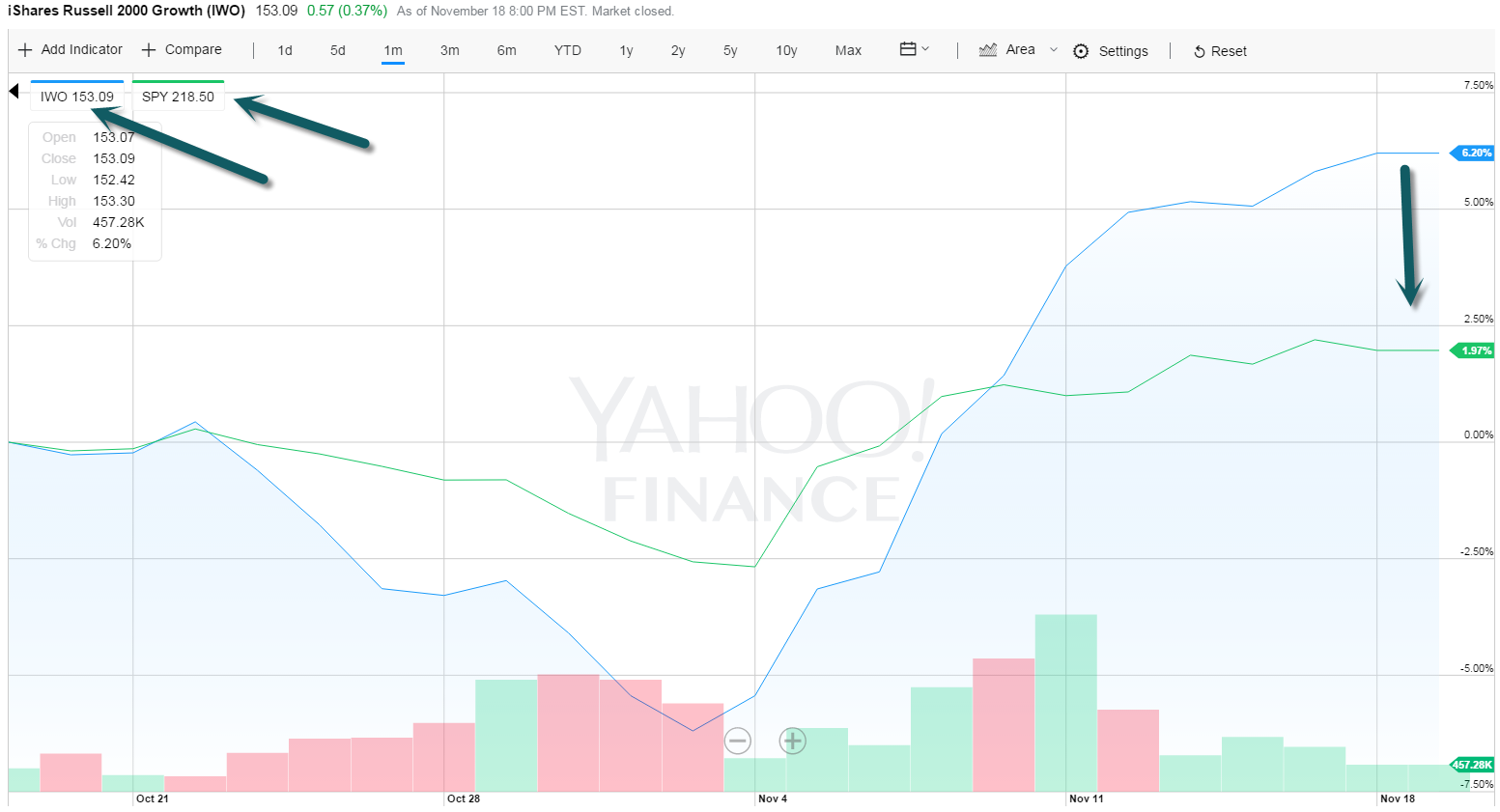Image resolution: width=1500 pixels, height=812 pixels.
Task: Select the 5y time range
Action: 730,51
